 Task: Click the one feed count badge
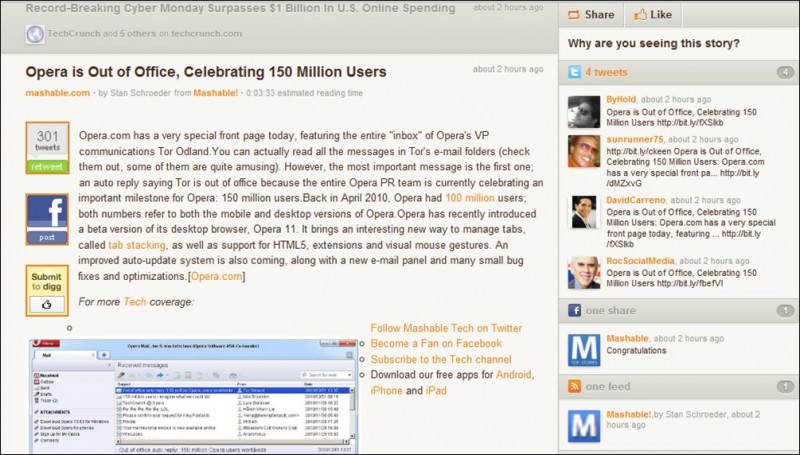pyautogui.click(x=786, y=387)
